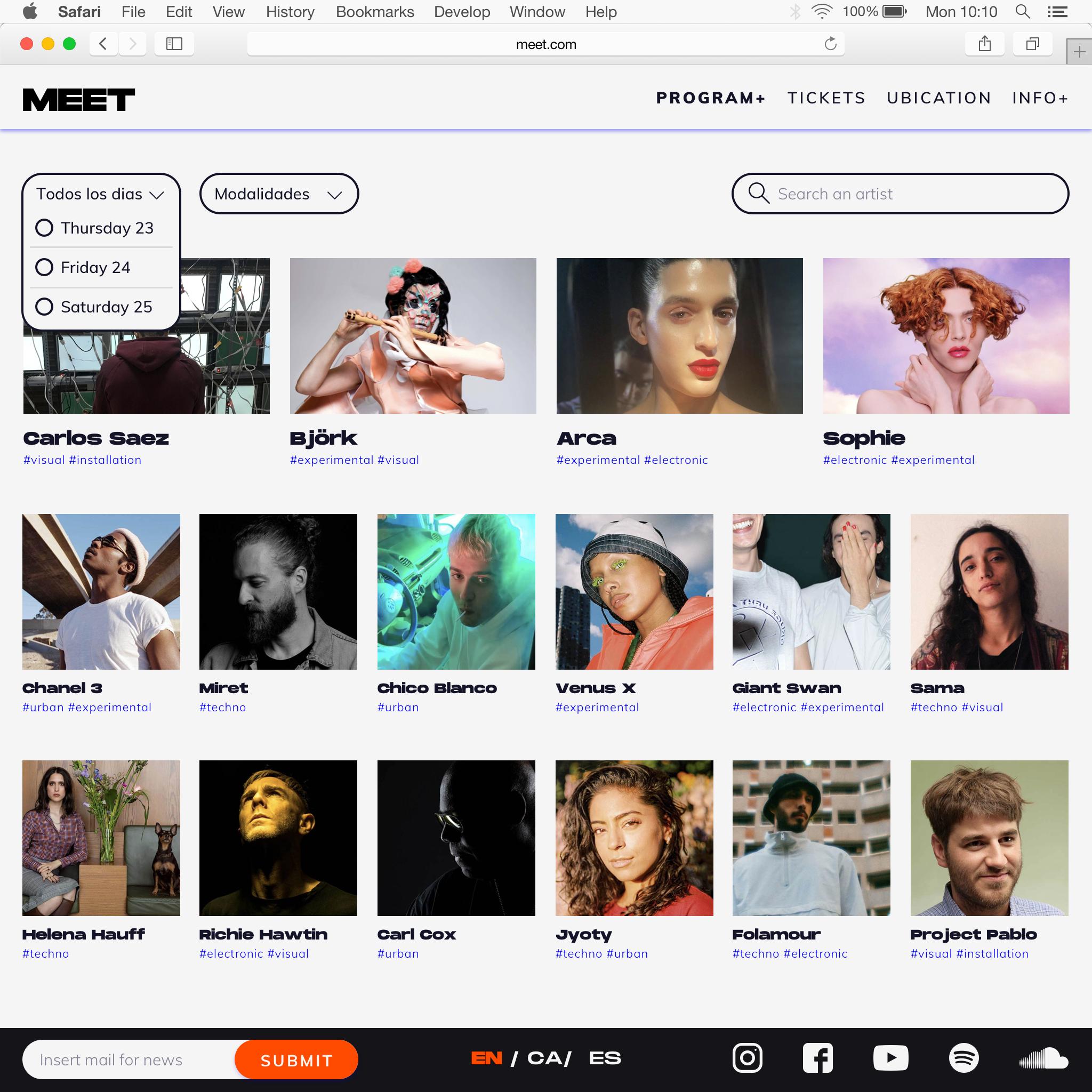Switch language to CA

[x=545, y=1057]
